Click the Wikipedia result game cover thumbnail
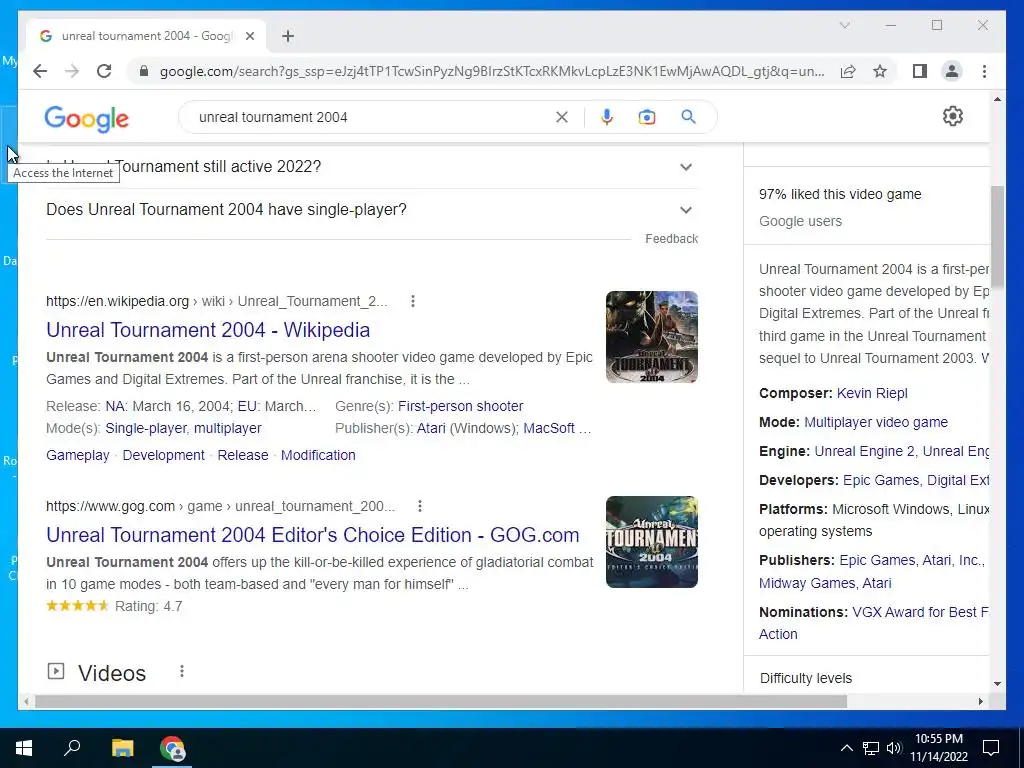Screen dimensions: 1024x768 [652, 337]
